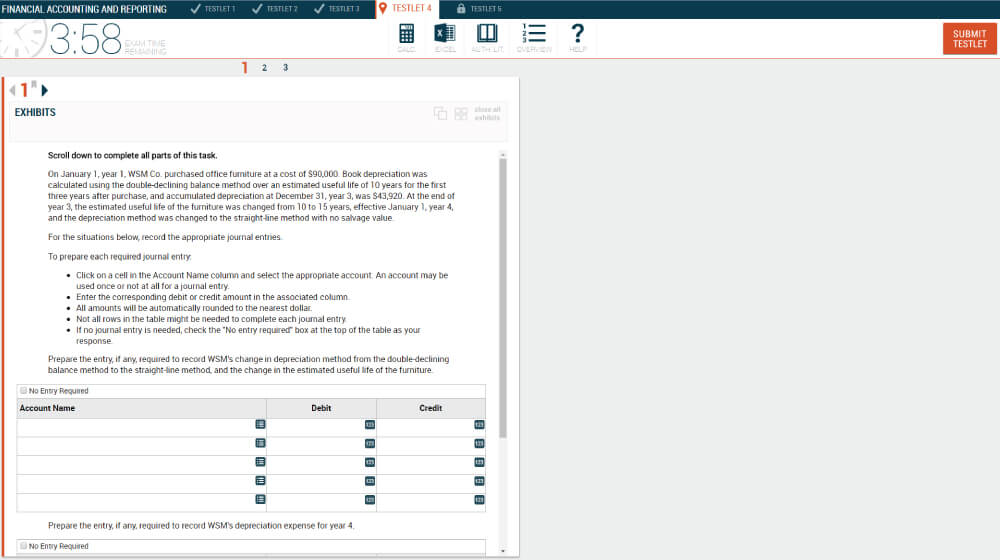Open account list in fifth Account Name row
Image resolution: width=1000 pixels, height=560 pixels.
click(x=260, y=499)
